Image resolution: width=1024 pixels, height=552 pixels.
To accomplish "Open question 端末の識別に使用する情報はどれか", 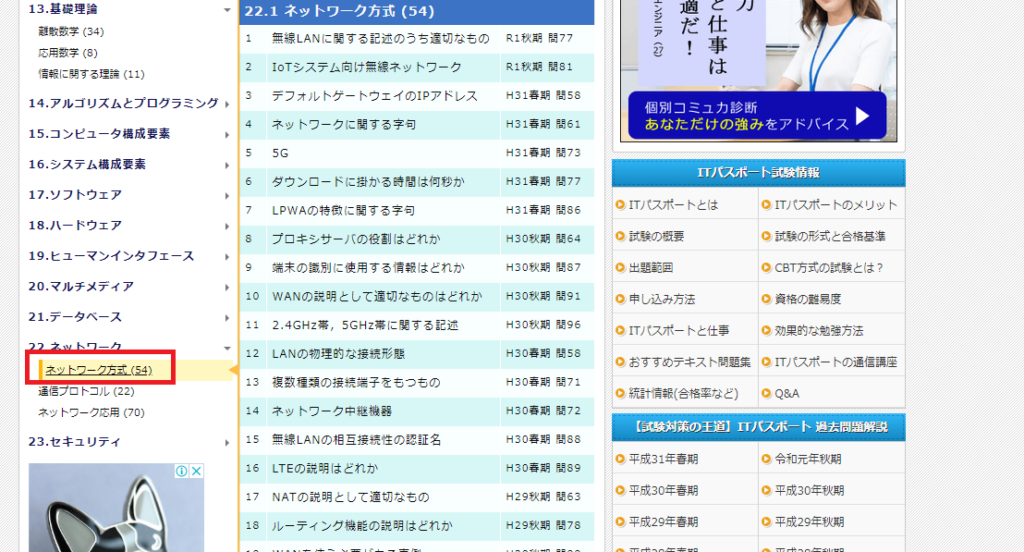I will (368, 268).
